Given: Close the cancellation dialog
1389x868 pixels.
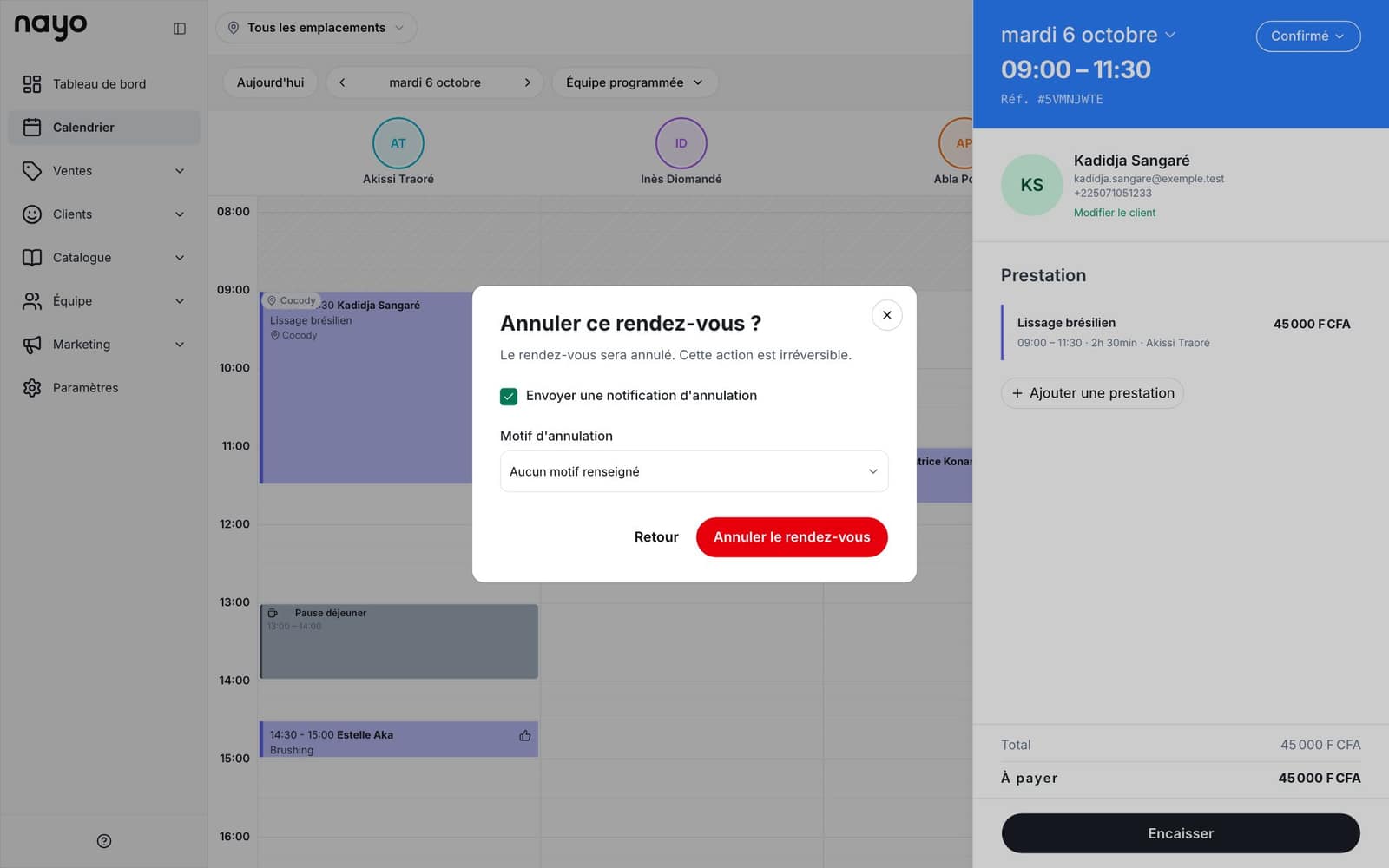Looking at the screenshot, I should [887, 315].
